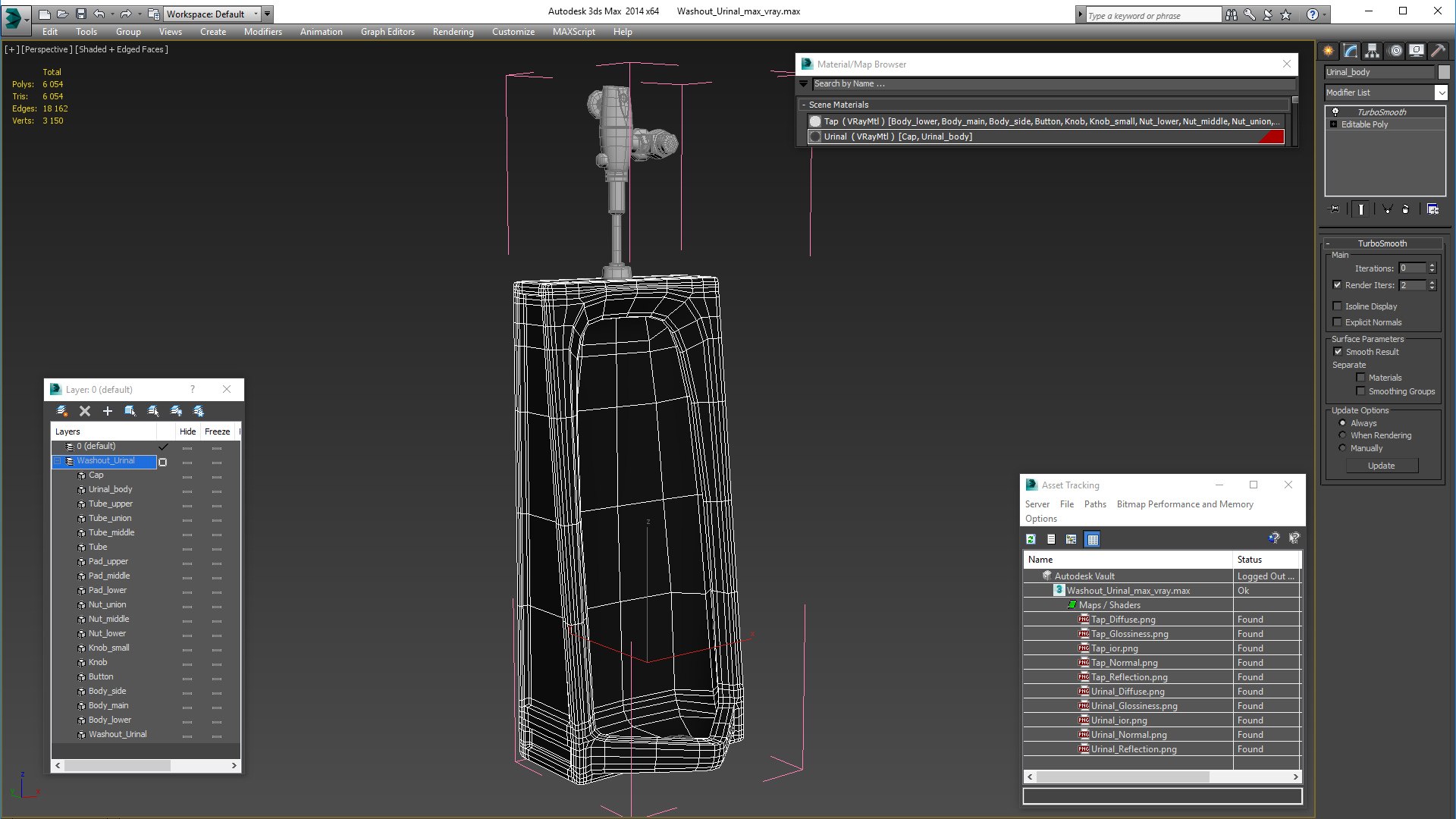Click the Redo arrow icon
1456x819 pixels.
click(x=126, y=14)
